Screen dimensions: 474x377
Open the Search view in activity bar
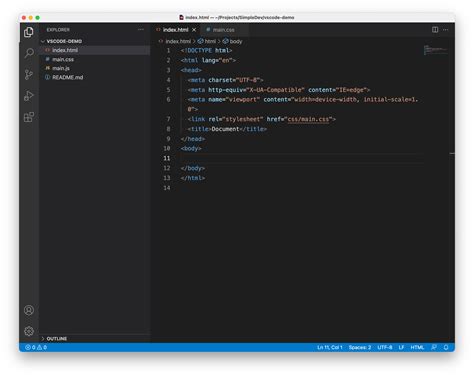pos(29,53)
